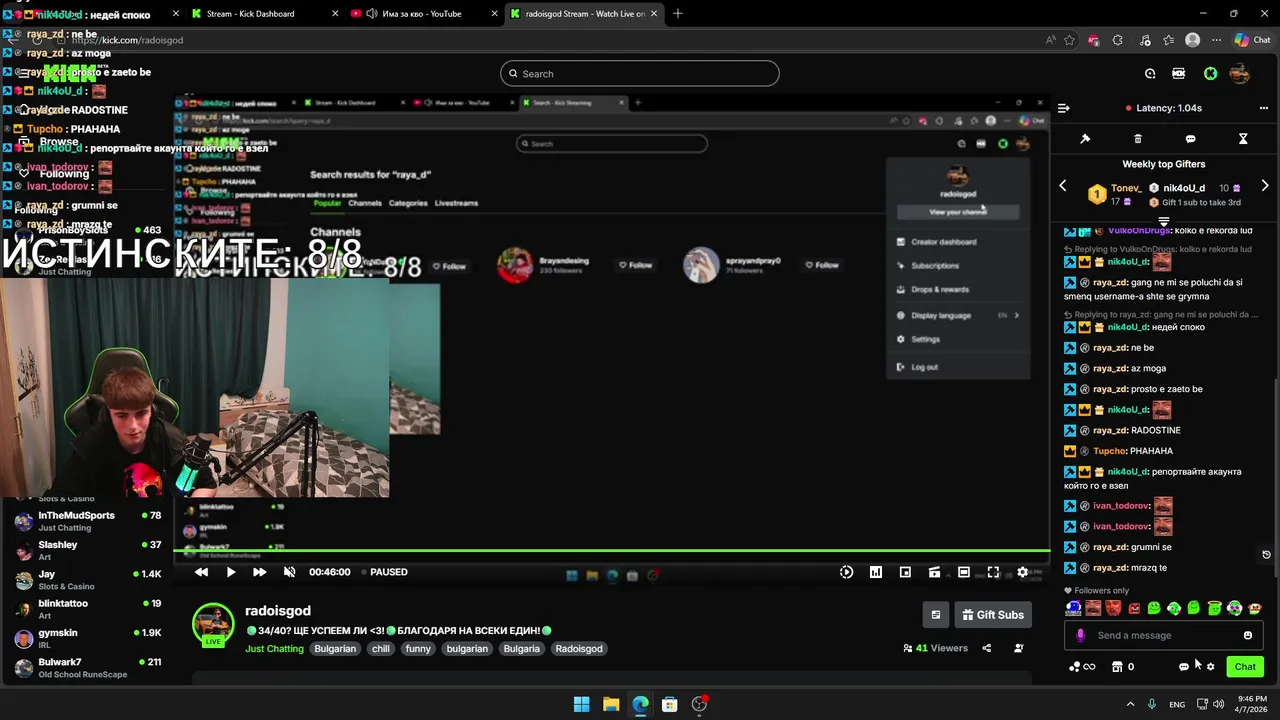Unmute the stream volume
Image resolution: width=1280 pixels, height=720 pixels.
click(x=290, y=572)
